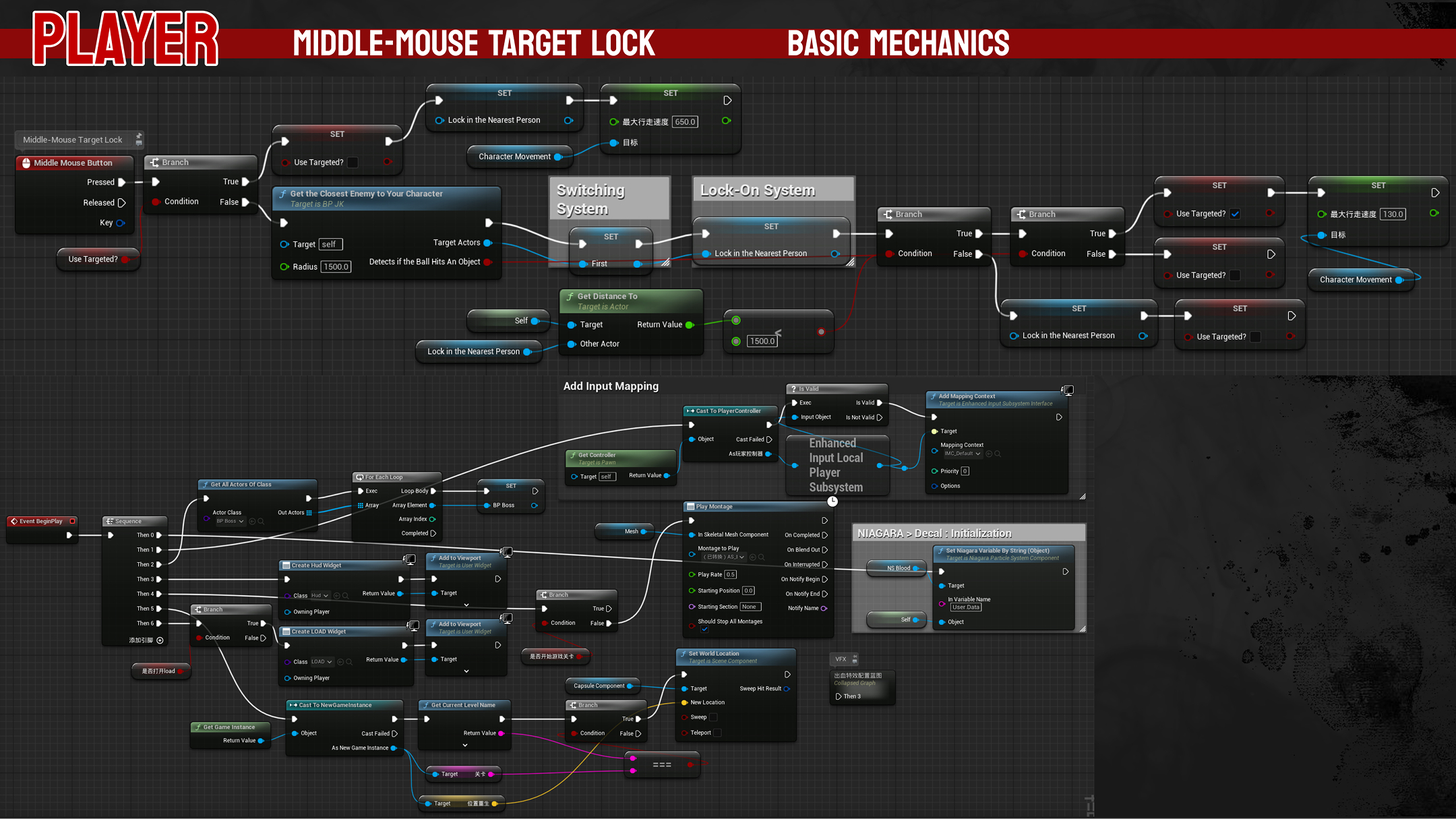Click the magnifier browse icon beside BP Boss class
Image resolution: width=1456 pixels, height=819 pixels.
[261, 521]
